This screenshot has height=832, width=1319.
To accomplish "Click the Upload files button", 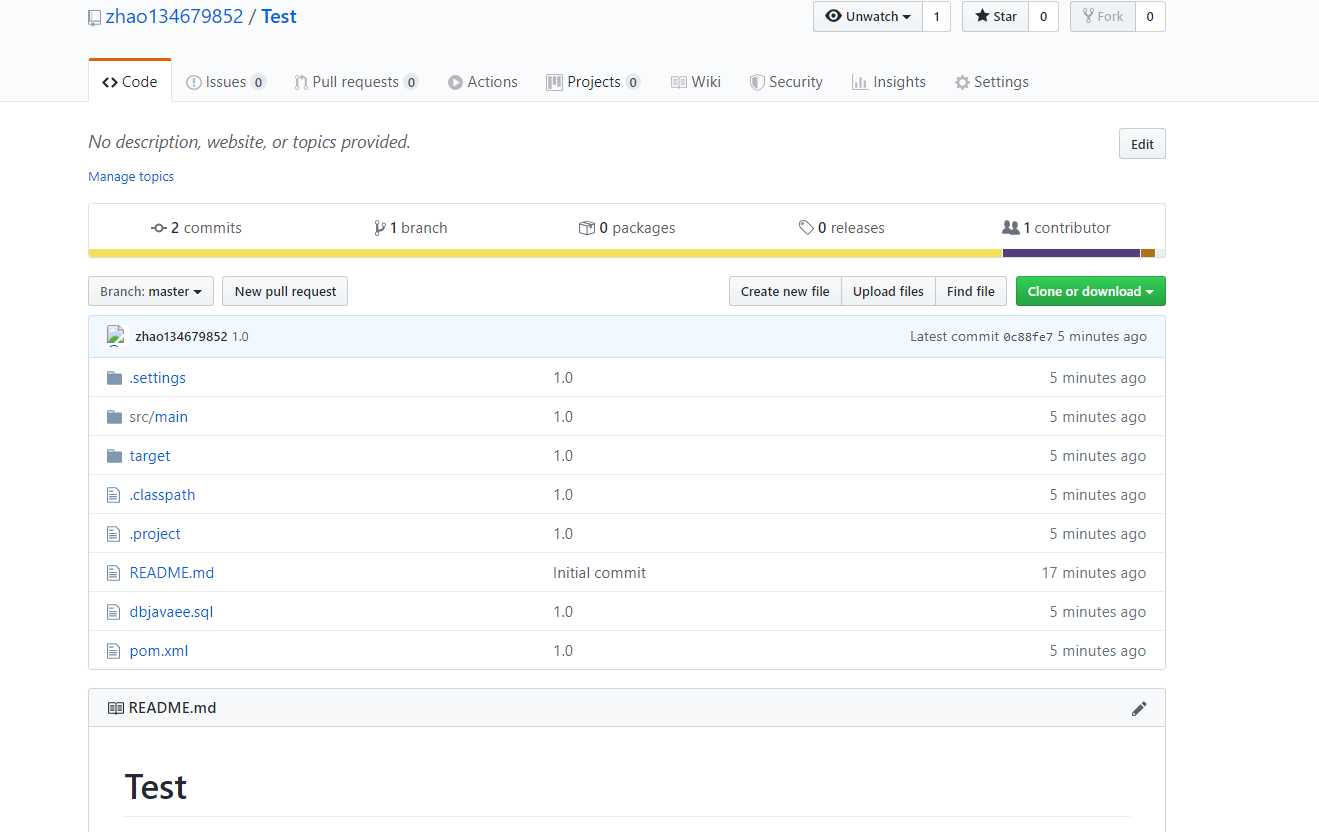I will click(888, 291).
